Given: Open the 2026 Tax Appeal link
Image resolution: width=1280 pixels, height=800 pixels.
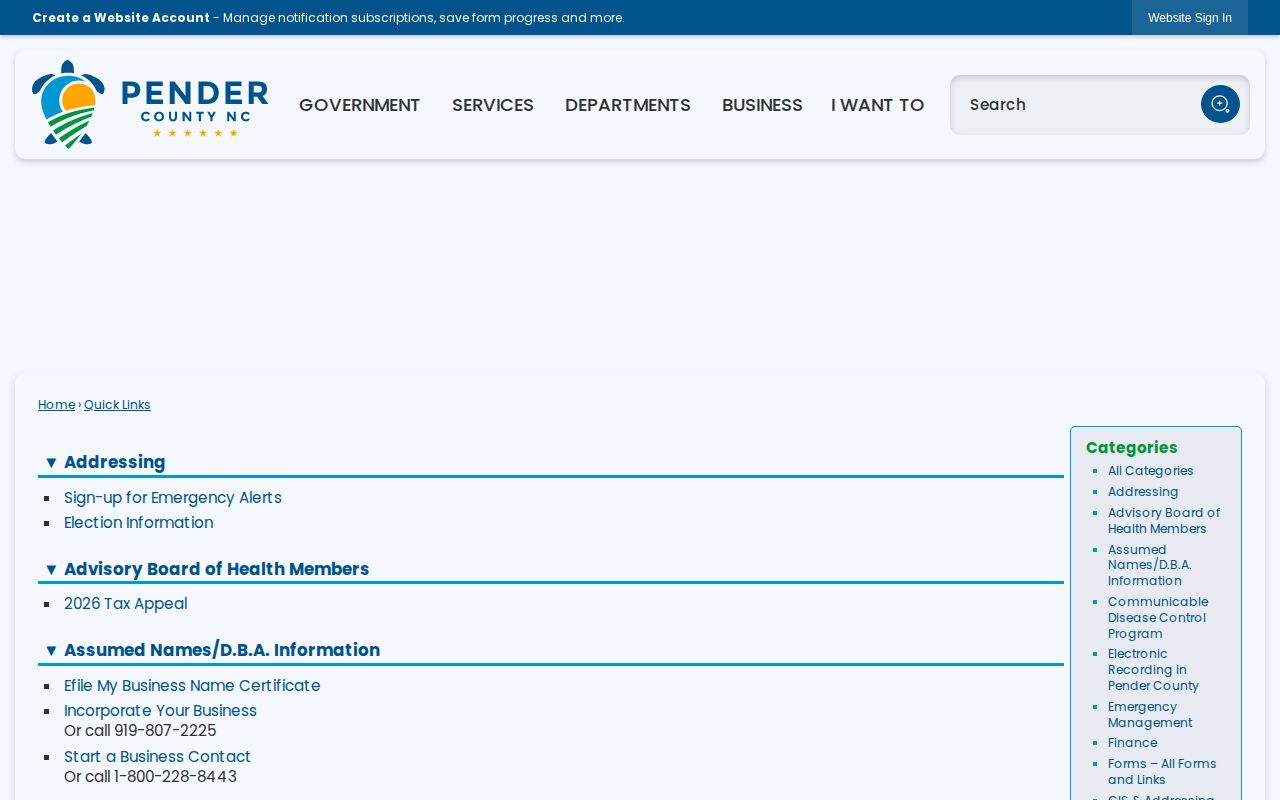Looking at the screenshot, I should [x=126, y=604].
